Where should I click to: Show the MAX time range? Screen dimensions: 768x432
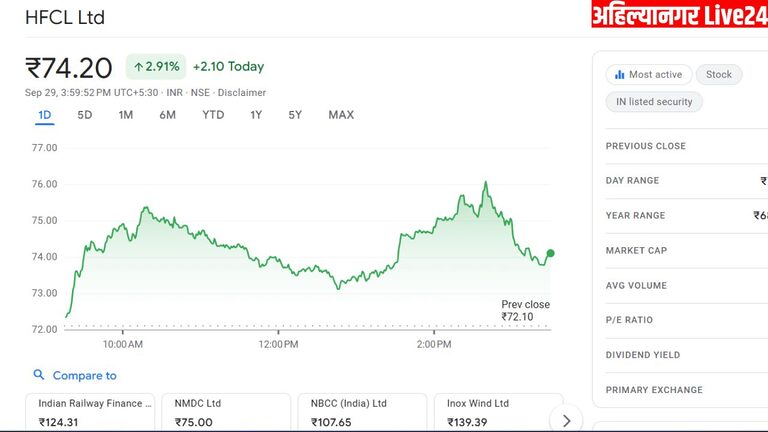click(x=341, y=115)
